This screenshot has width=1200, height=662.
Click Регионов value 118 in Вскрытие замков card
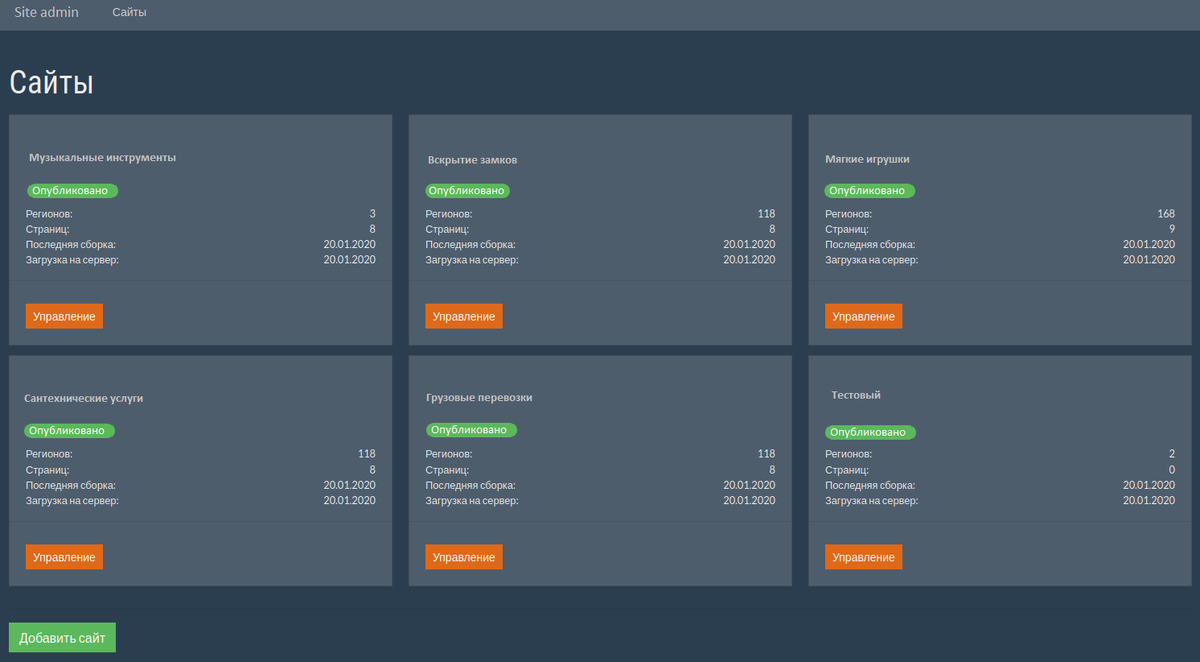(766, 214)
